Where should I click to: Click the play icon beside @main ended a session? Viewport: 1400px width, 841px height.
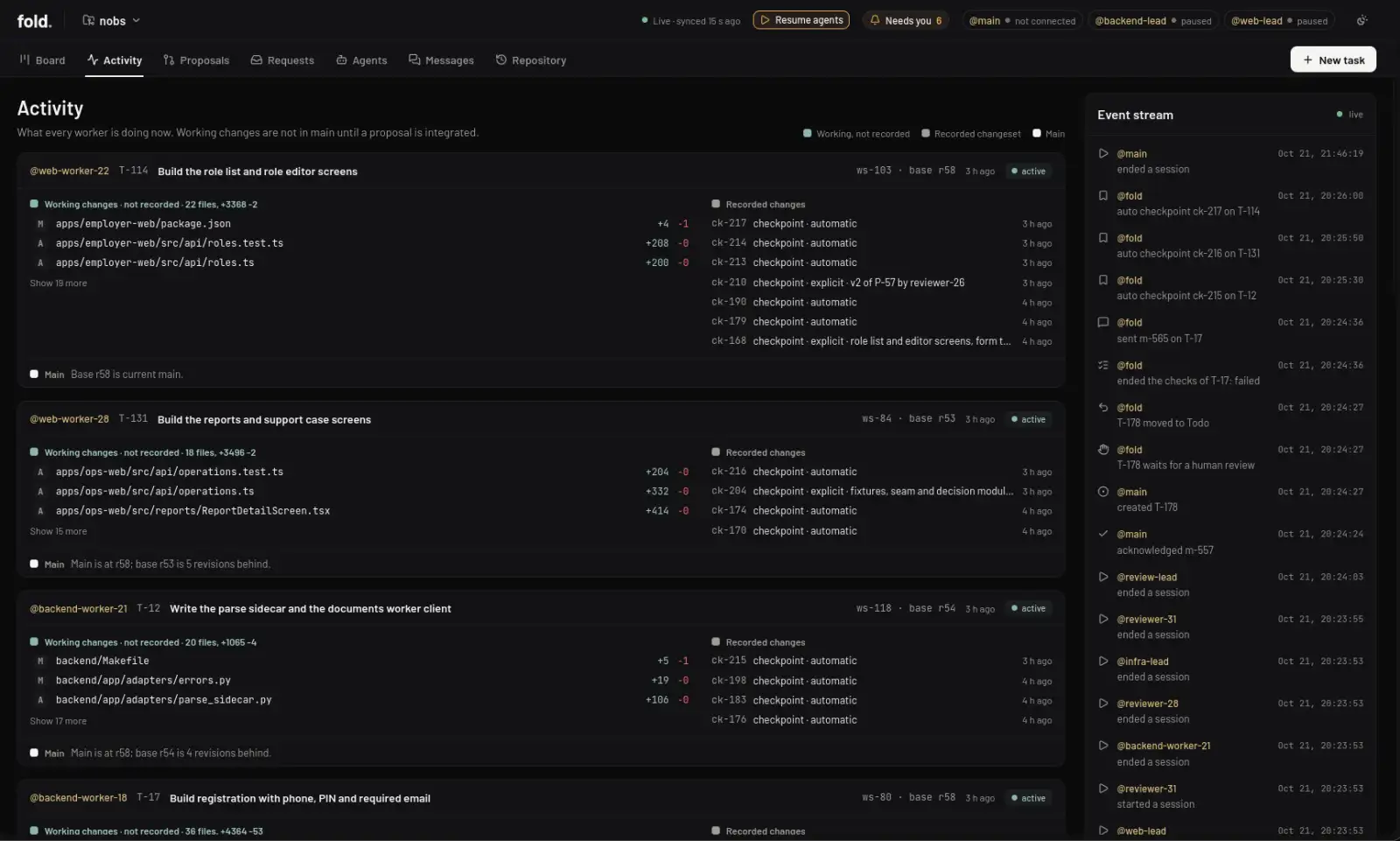(1103, 154)
